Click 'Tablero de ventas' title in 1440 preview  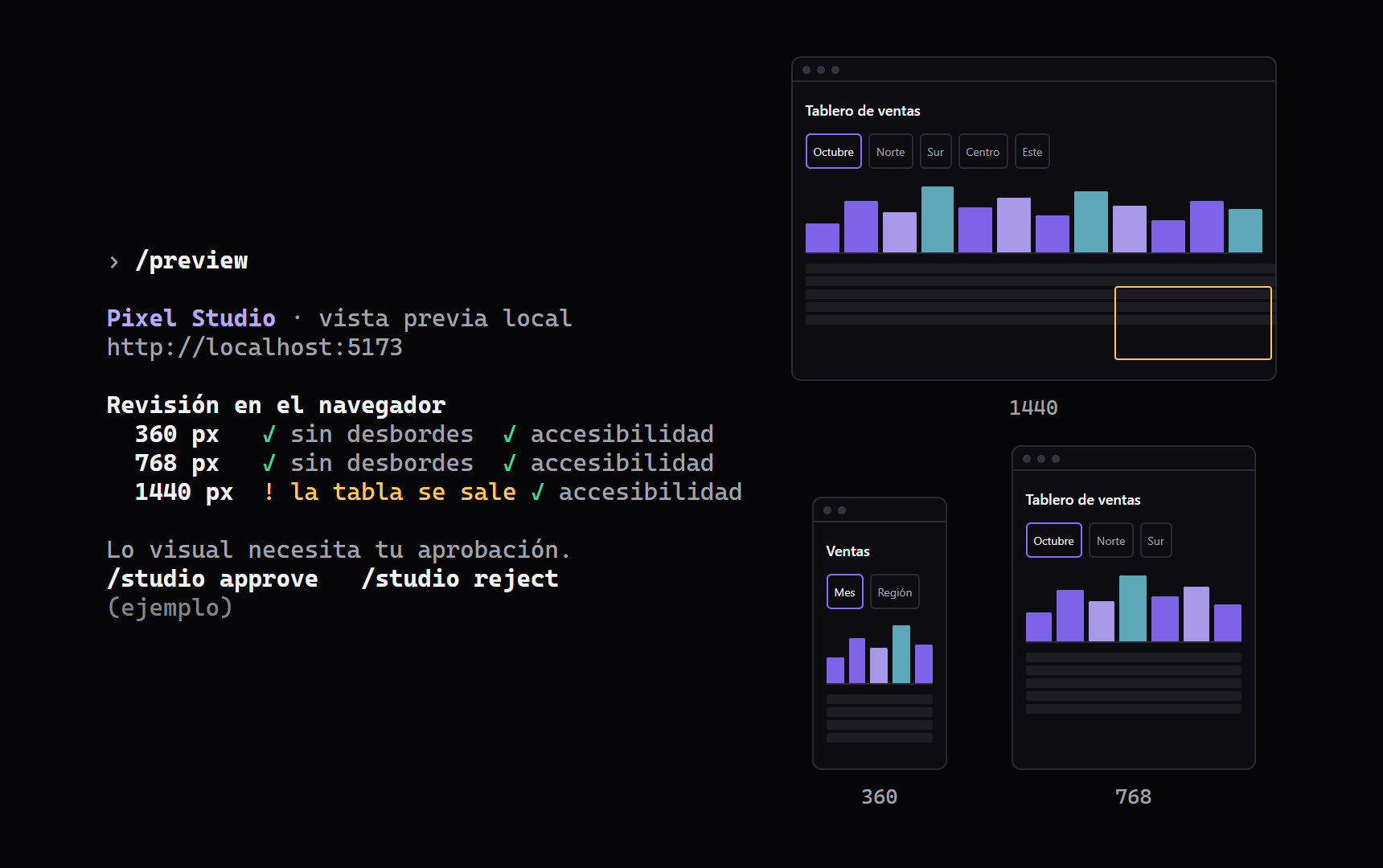[862, 111]
